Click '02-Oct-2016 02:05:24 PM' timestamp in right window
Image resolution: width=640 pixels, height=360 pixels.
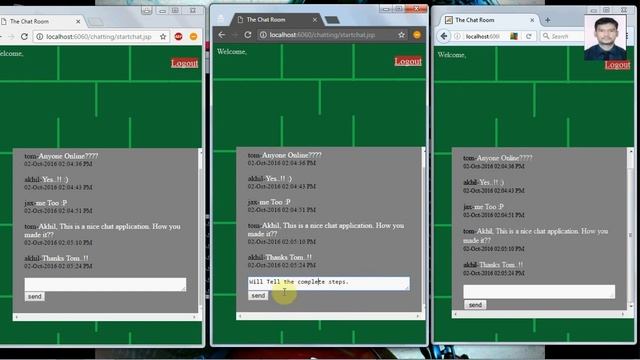pyautogui.click(x=493, y=273)
